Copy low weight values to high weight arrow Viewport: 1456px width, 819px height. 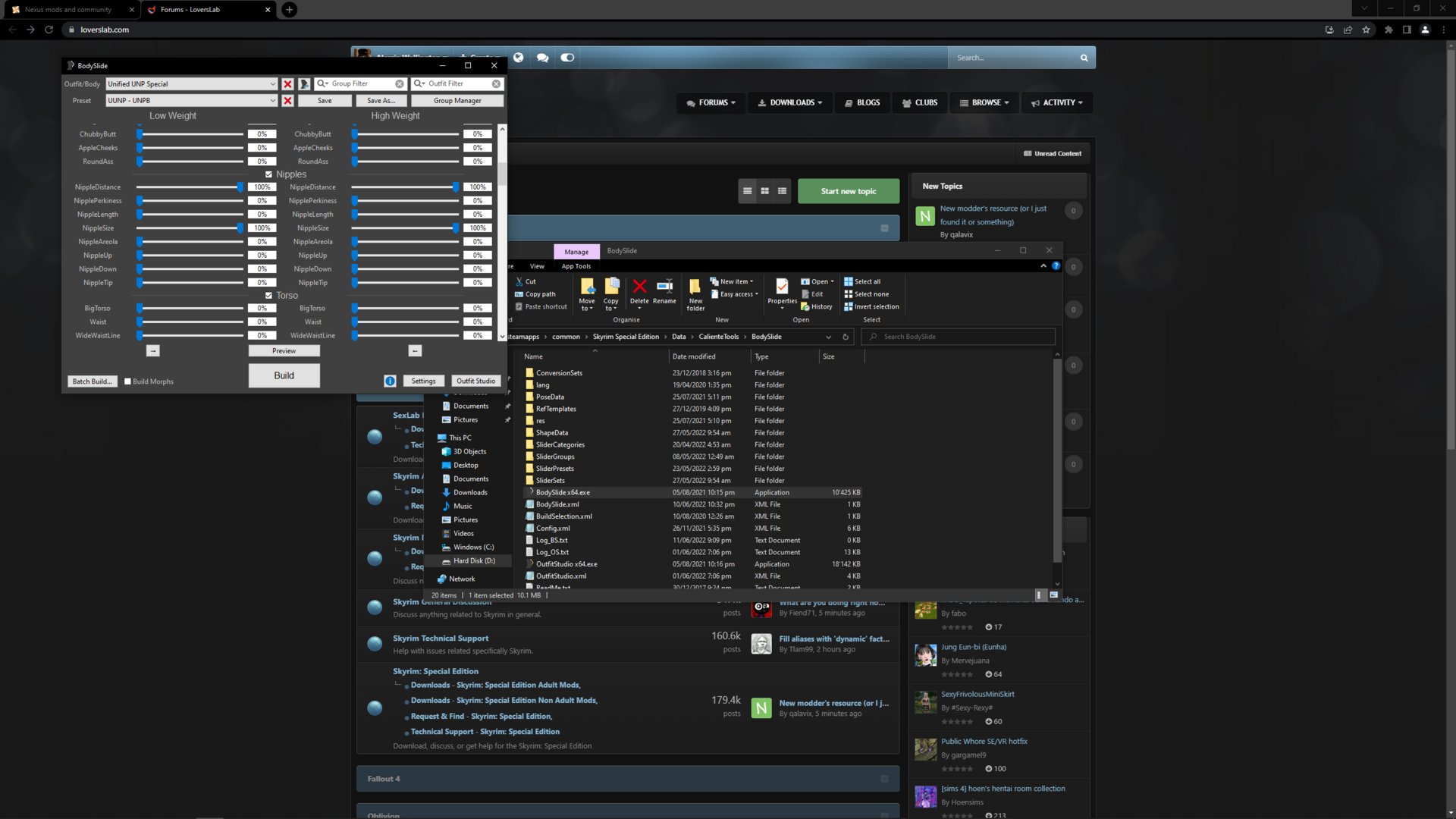coord(152,351)
